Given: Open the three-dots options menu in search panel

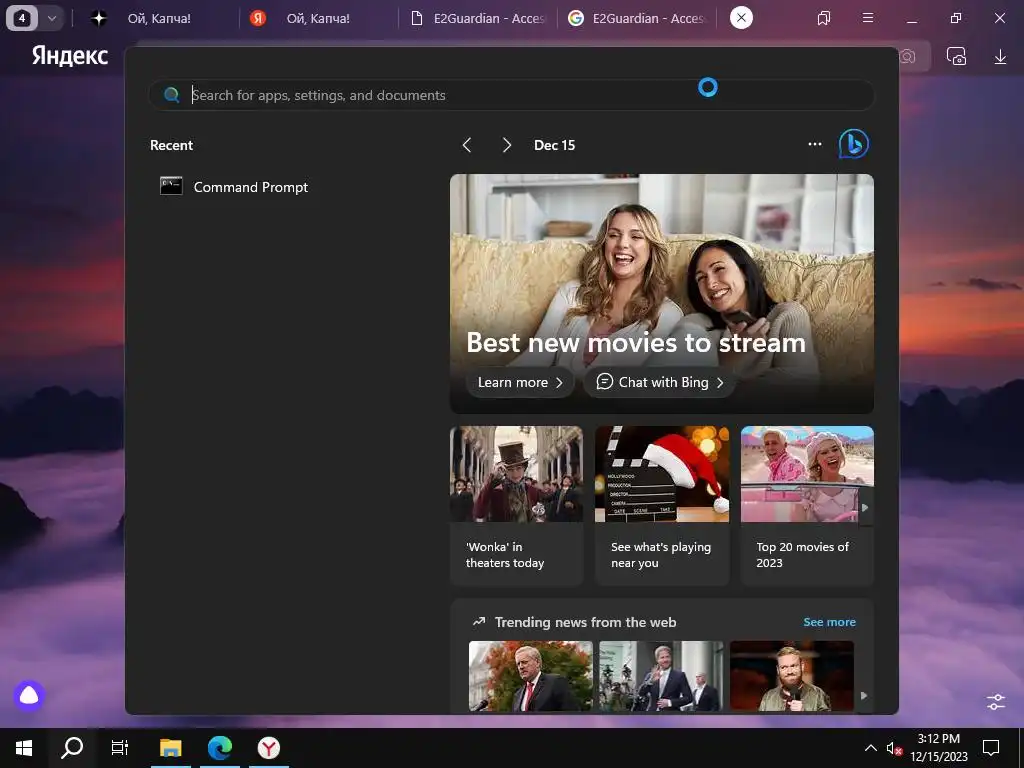Looking at the screenshot, I should click(x=814, y=144).
